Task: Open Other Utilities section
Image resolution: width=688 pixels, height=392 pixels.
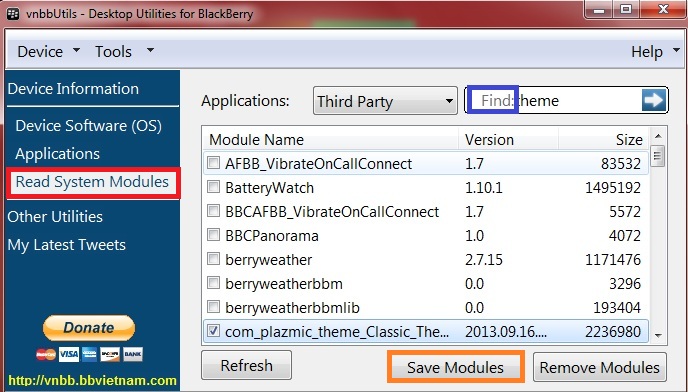Action: pos(55,216)
